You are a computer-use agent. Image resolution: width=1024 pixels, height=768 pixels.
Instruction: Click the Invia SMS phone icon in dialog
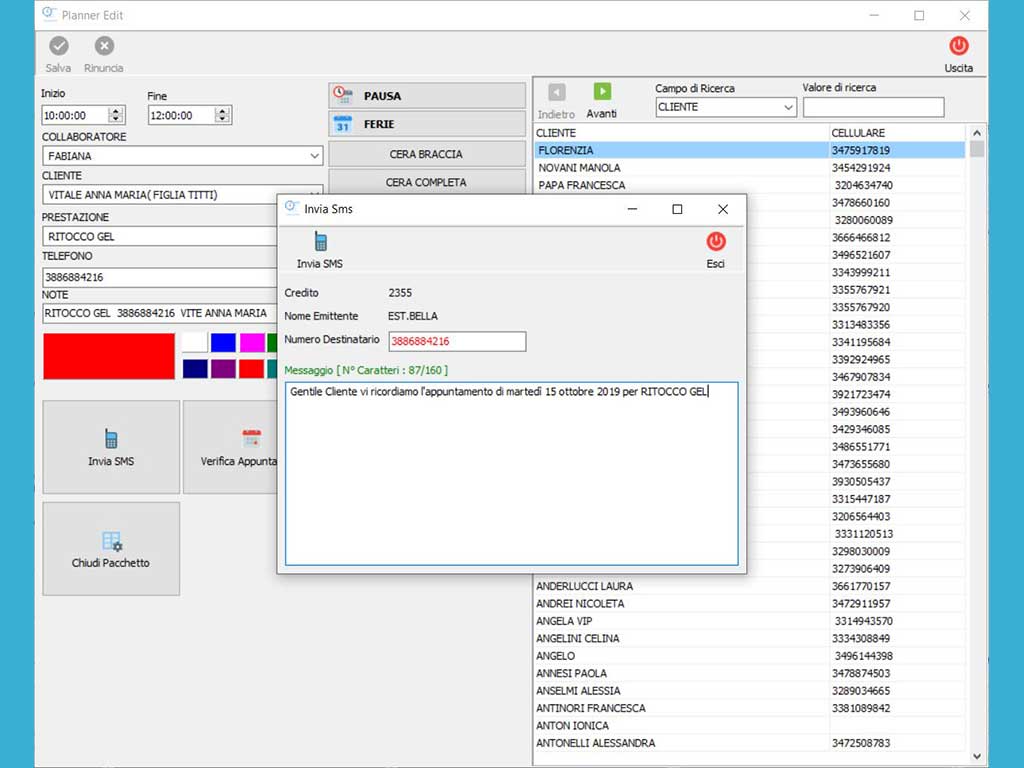320,241
